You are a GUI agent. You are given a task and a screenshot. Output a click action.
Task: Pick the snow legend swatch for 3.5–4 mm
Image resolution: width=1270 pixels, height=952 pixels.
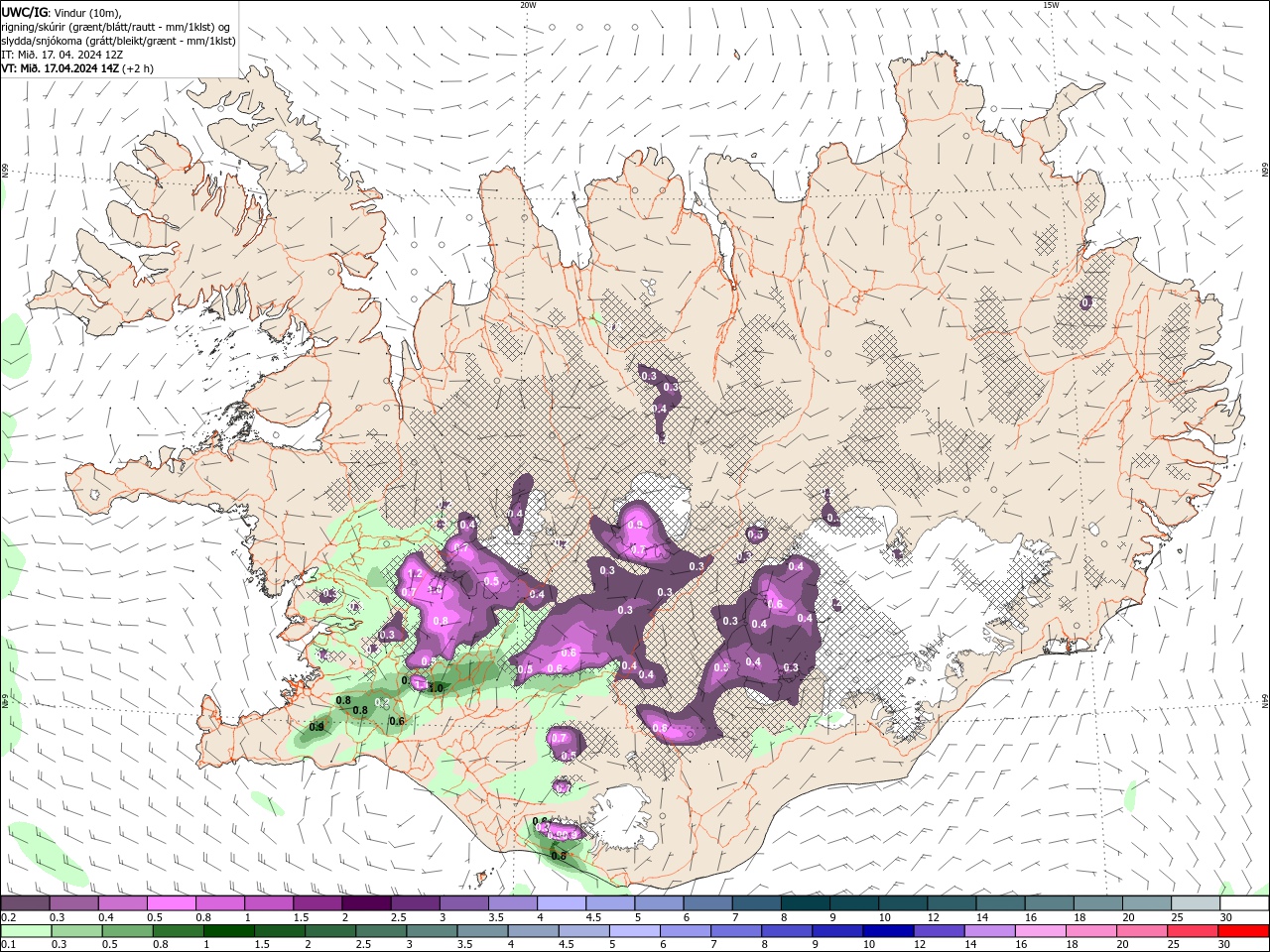click(x=512, y=903)
